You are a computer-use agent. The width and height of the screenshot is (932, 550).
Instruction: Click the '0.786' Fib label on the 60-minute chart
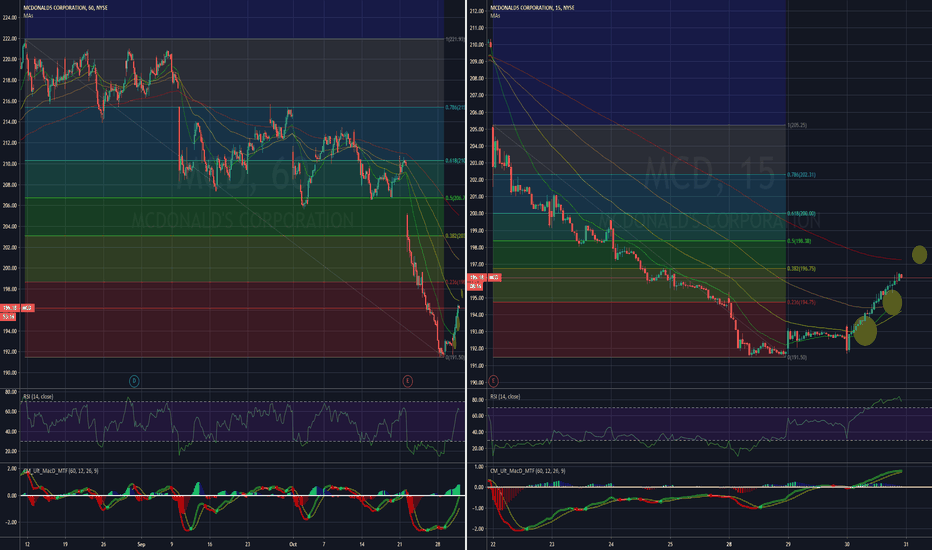pyautogui.click(x=455, y=108)
